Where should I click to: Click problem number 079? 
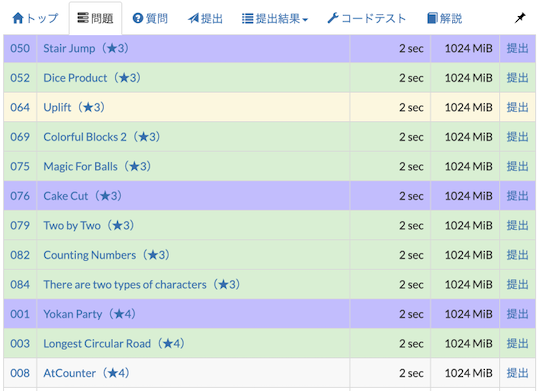pos(20,226)
